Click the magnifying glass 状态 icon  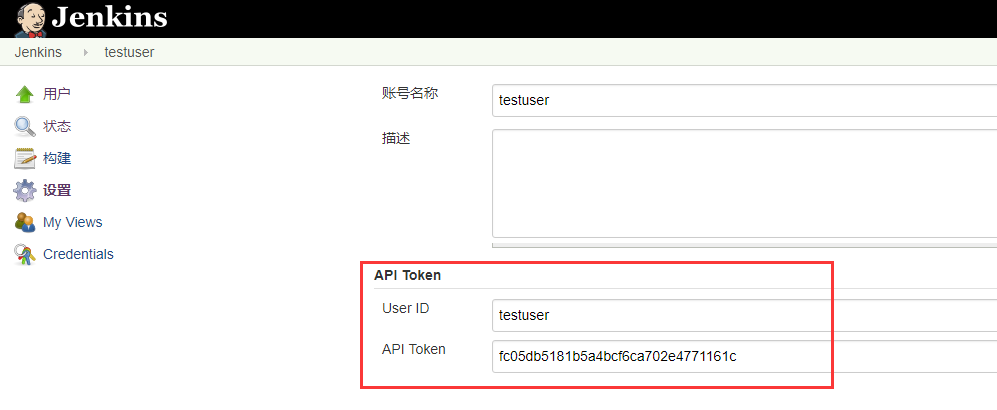tap(25, 127)
